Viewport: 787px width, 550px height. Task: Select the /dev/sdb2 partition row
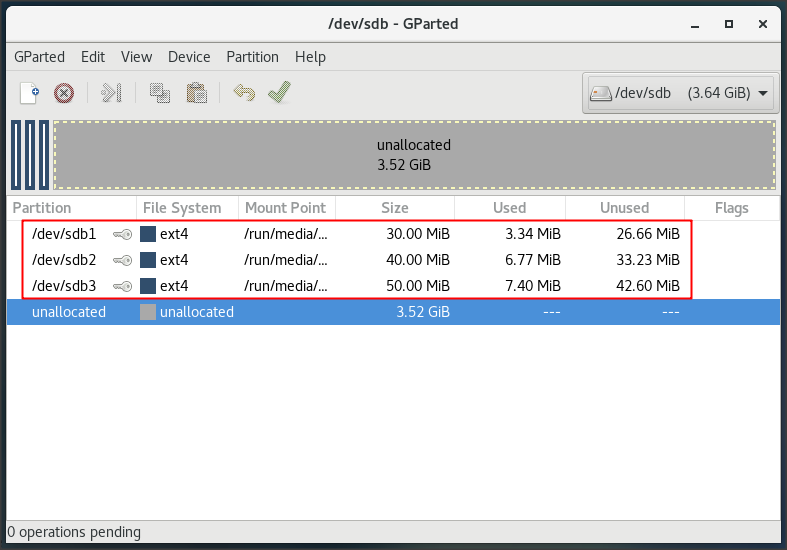click(394, 260)
